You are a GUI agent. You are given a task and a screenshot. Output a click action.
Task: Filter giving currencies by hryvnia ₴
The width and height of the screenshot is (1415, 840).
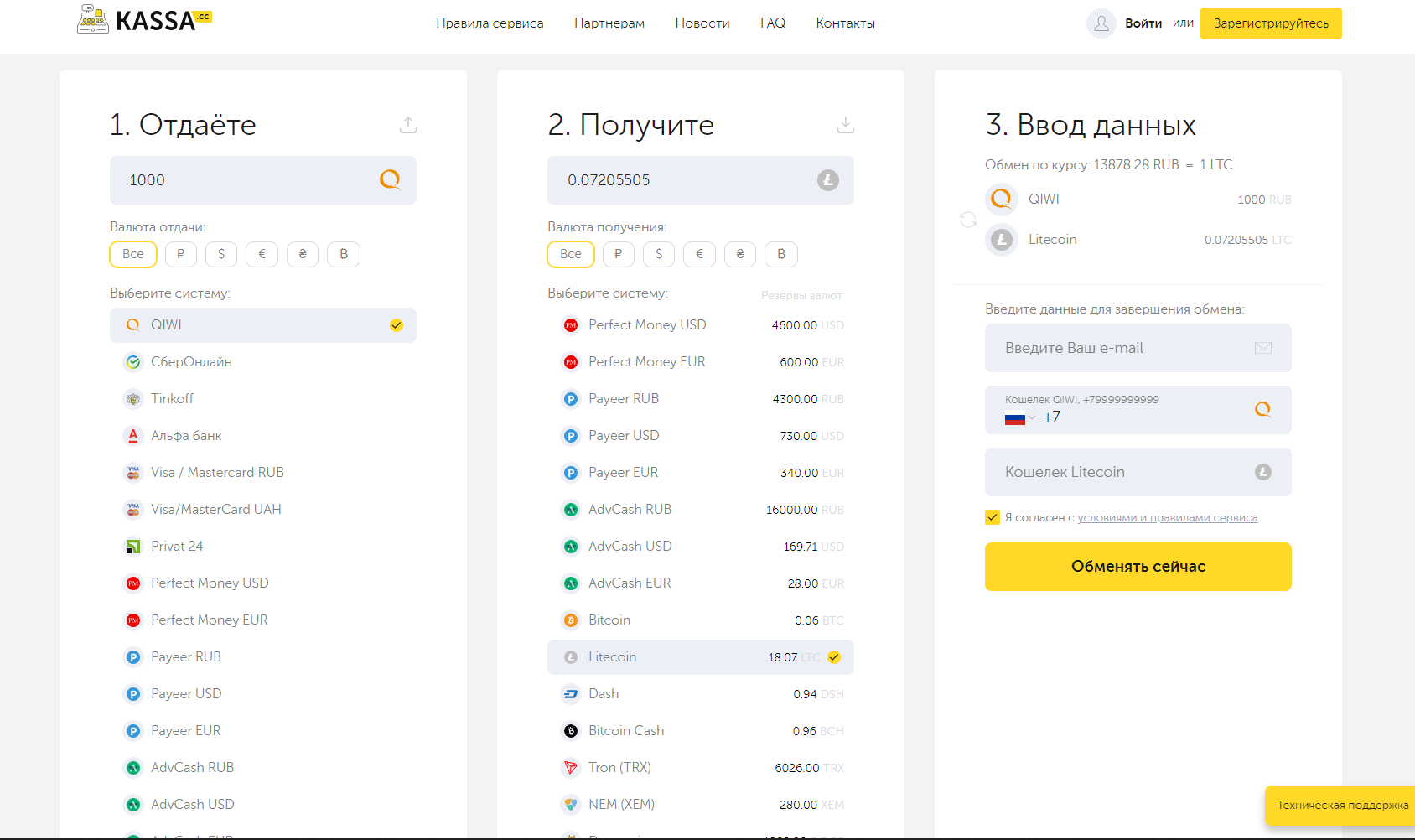coord(303,254)
